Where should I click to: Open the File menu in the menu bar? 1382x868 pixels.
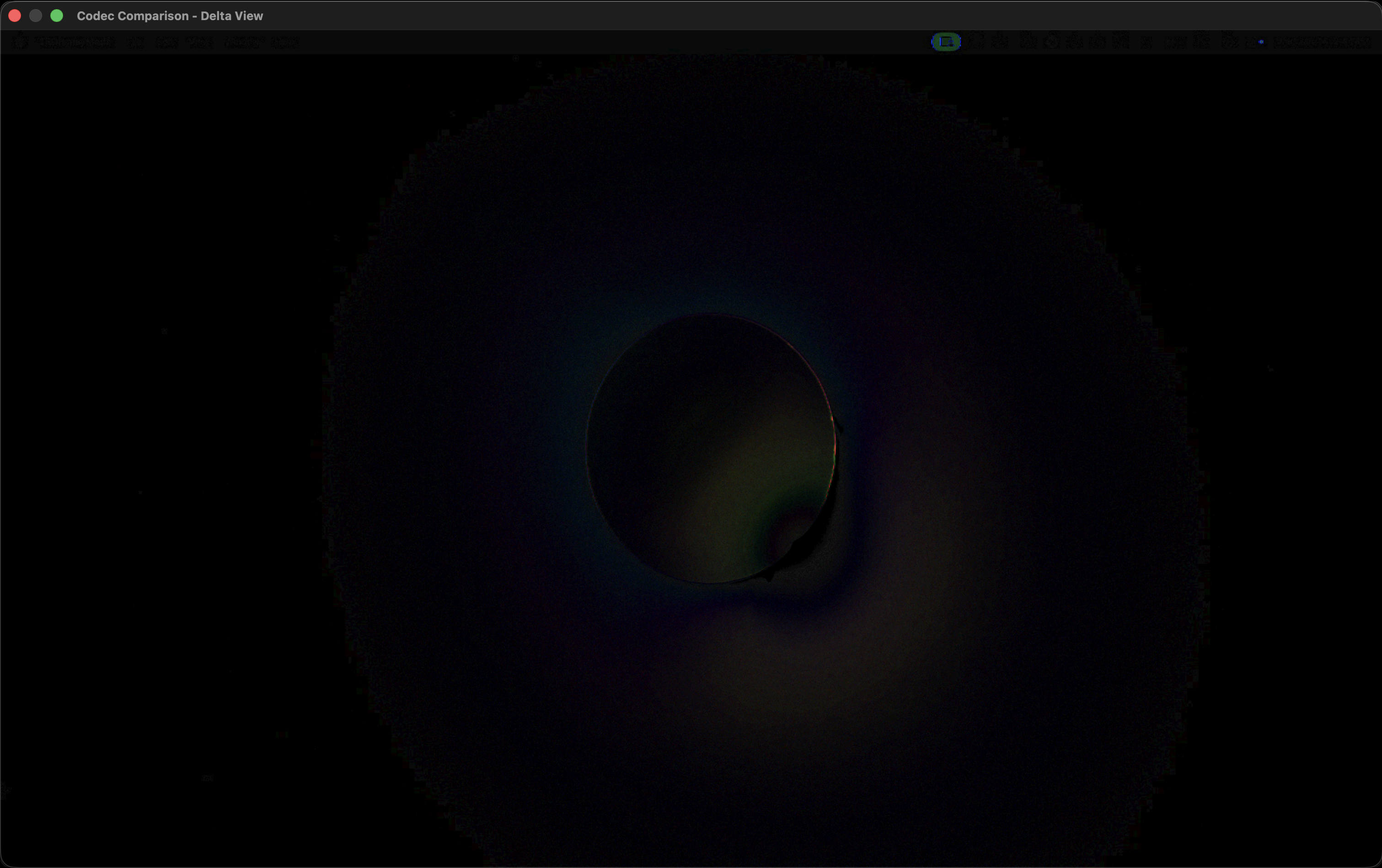[135, 42]
